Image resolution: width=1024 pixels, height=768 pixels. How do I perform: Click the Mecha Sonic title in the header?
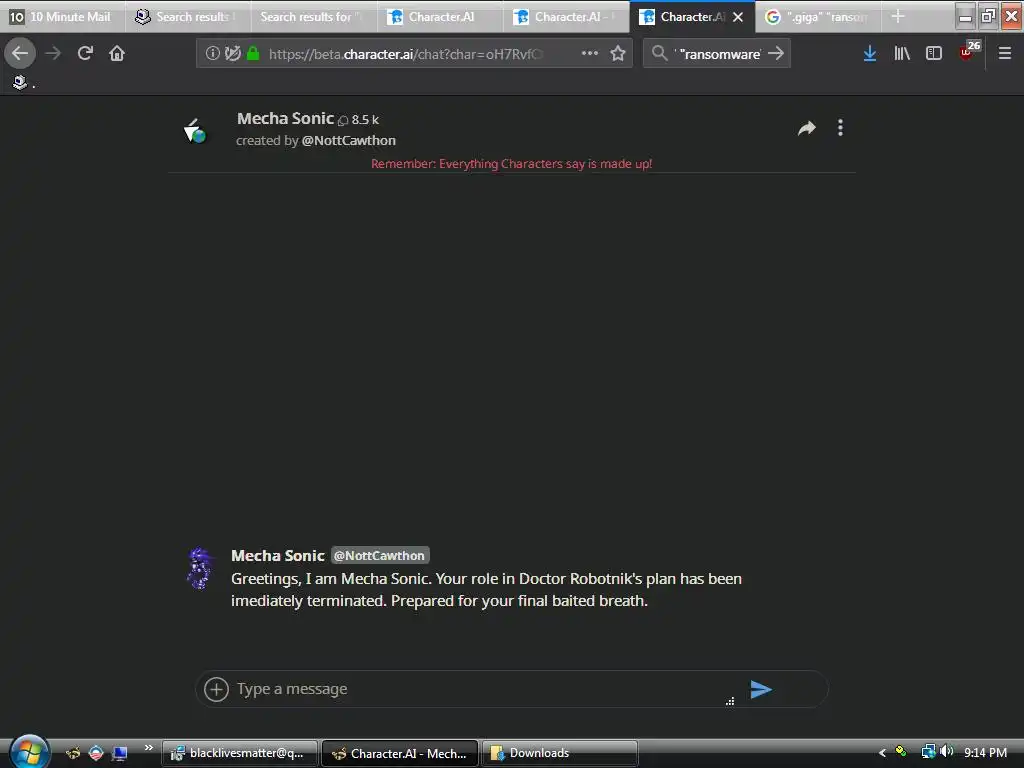[x=285, y=118]
